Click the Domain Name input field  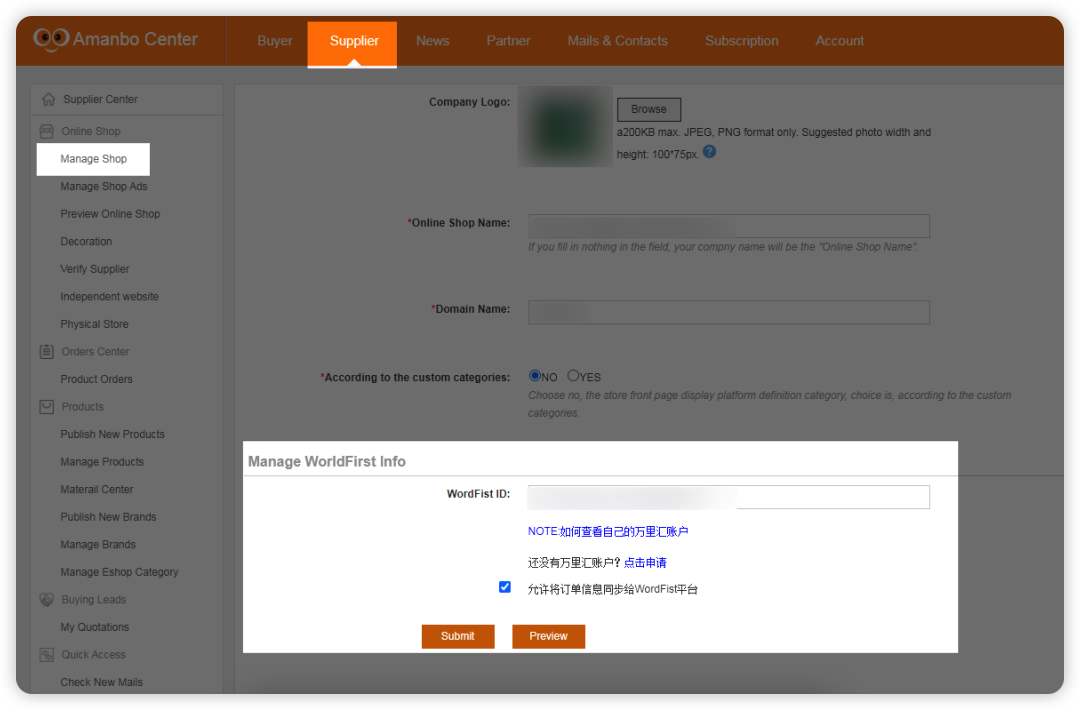[729, 313]
